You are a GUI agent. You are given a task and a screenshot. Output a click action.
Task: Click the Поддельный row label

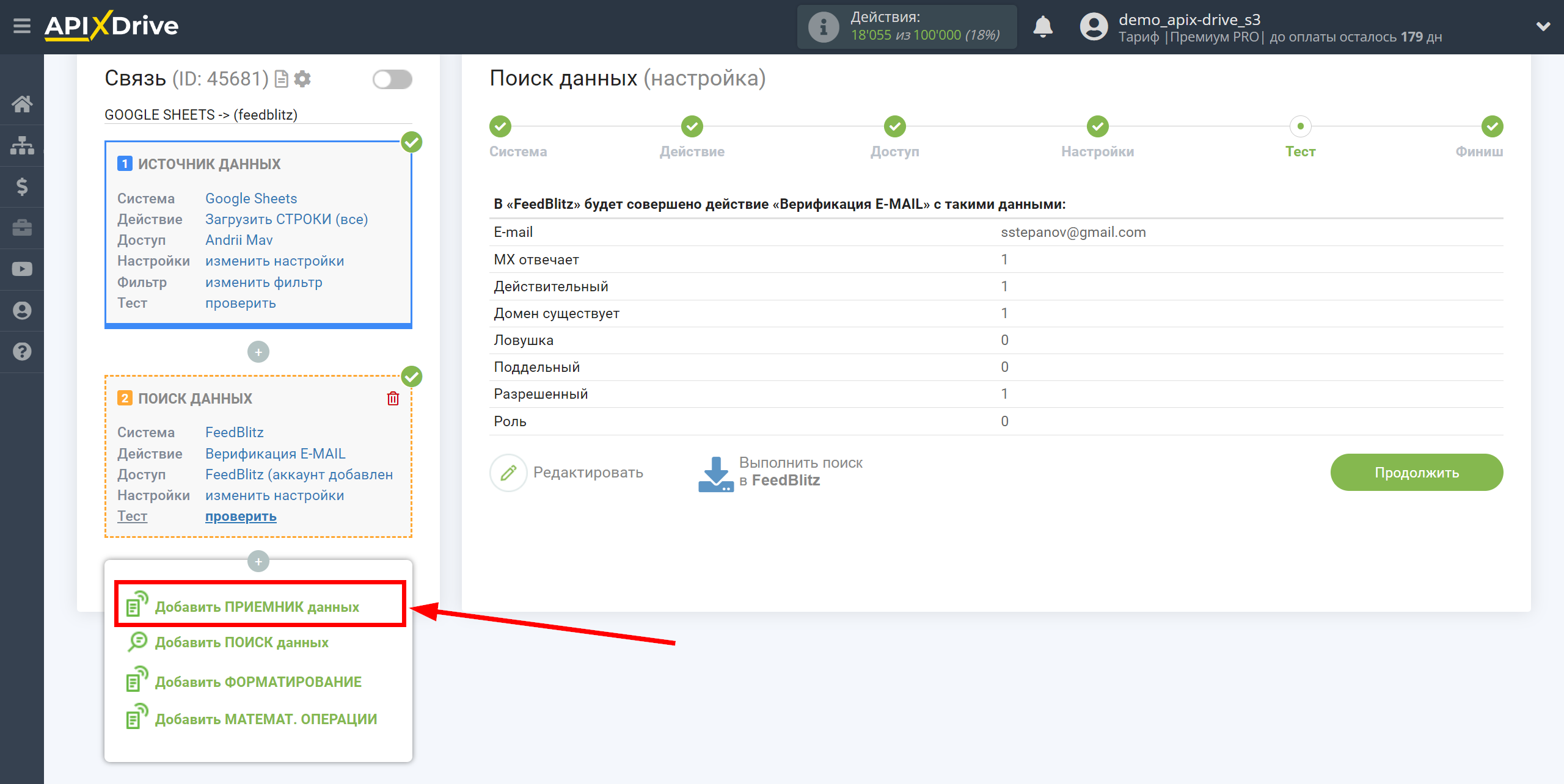point(537,367)
